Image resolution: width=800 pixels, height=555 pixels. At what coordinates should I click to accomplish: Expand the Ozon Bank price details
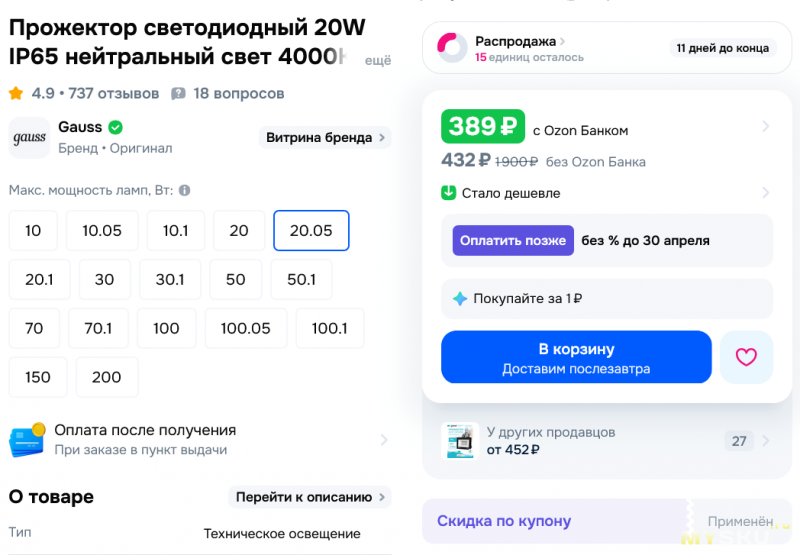[765, 127]
